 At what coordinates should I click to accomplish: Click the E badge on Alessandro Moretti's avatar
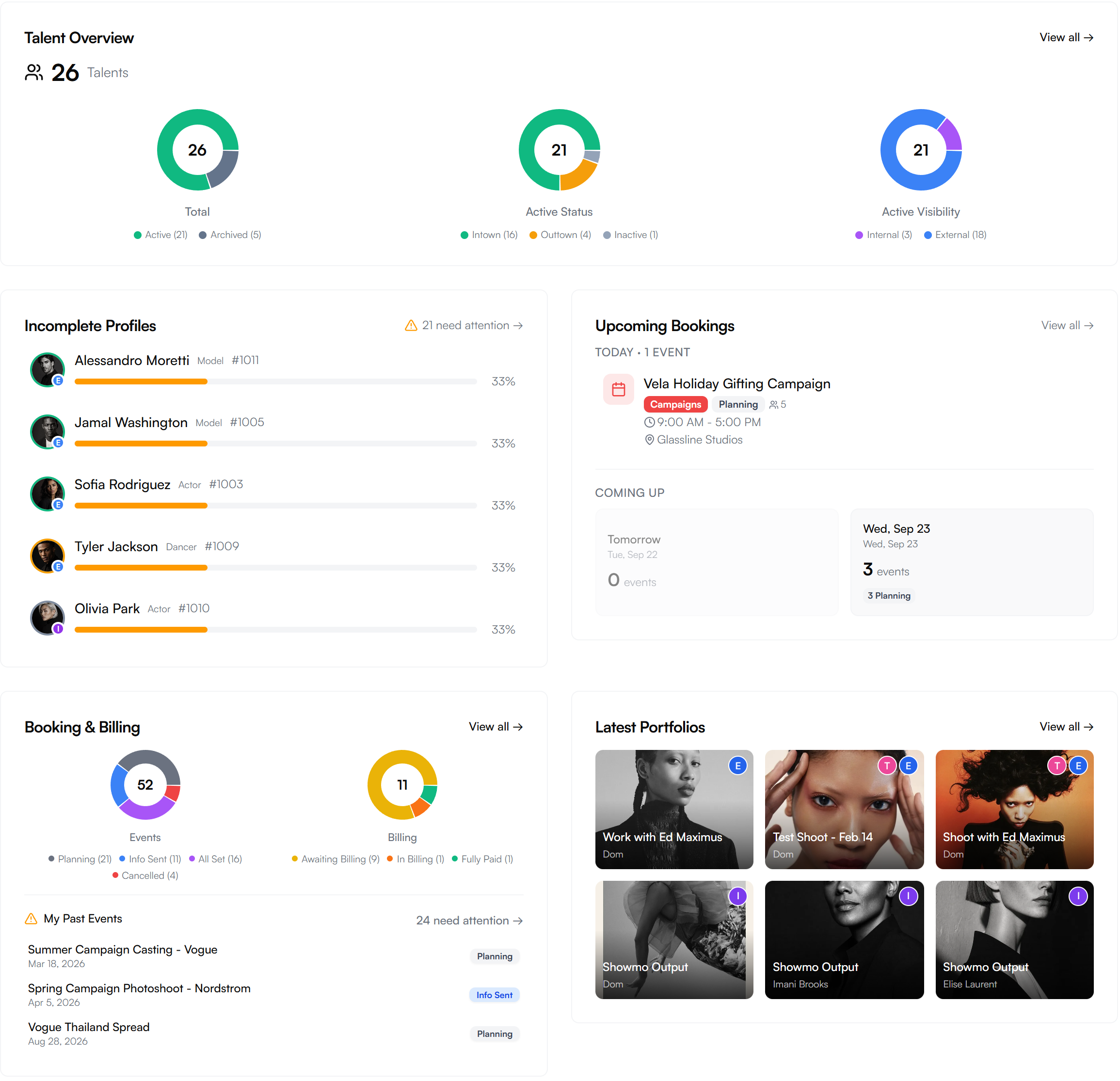coord(58,381)
